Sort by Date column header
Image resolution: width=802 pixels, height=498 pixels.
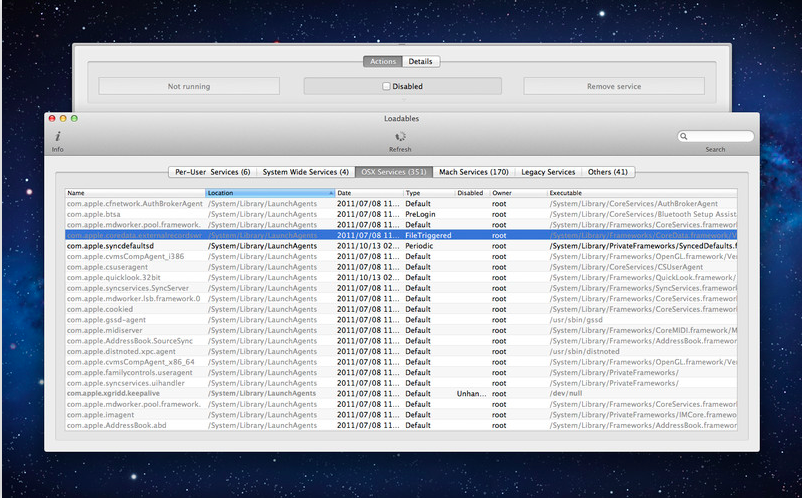point(369,193)
